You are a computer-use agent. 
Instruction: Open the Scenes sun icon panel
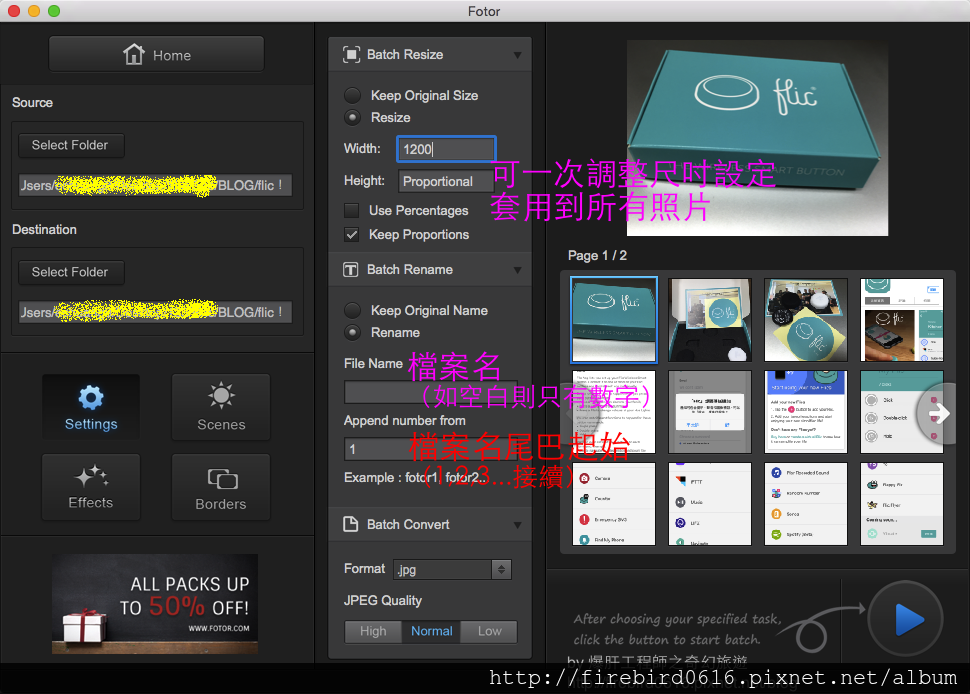(221, 407)
